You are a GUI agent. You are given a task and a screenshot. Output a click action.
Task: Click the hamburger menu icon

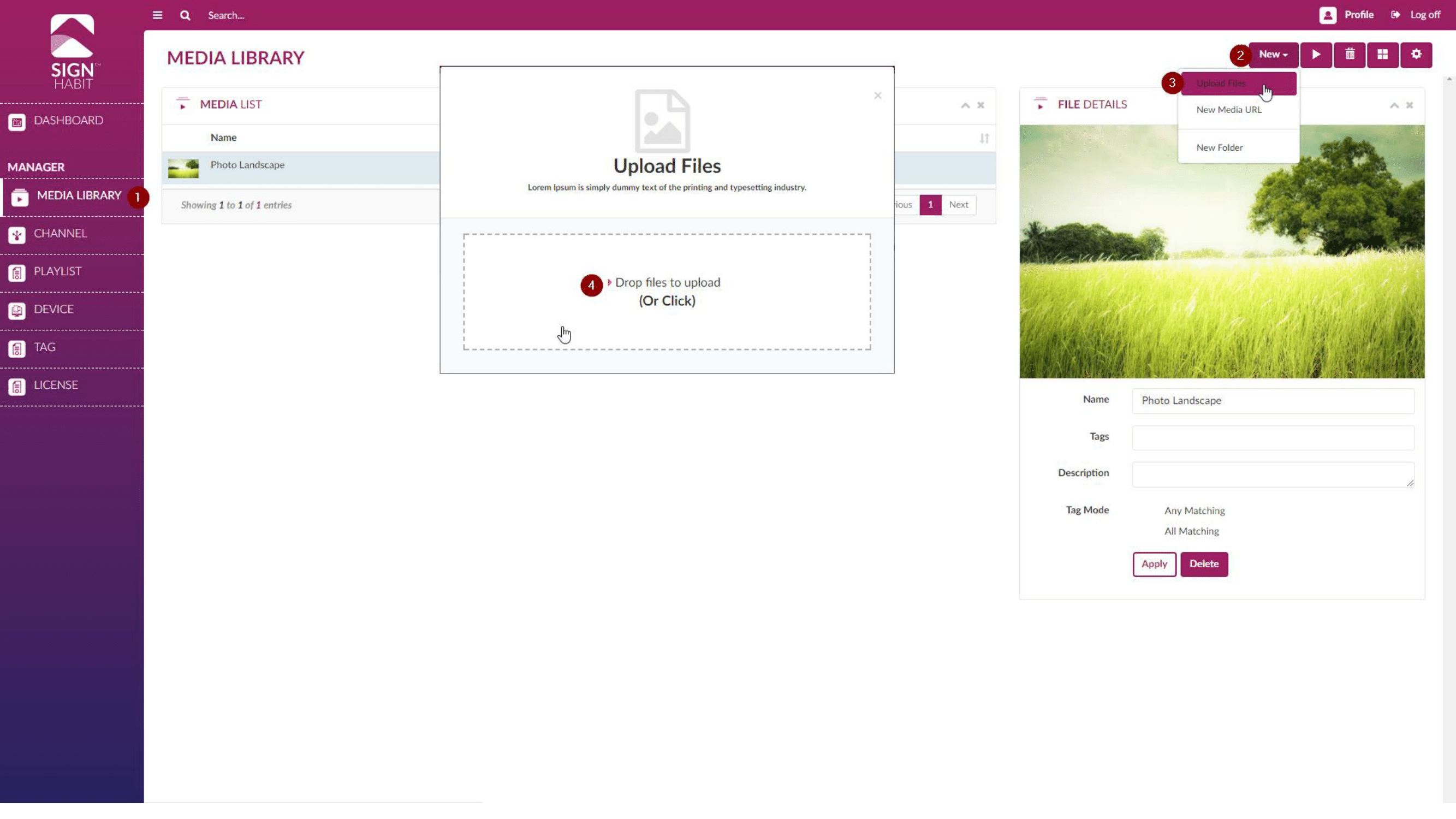pyautogui.click(x=157, y=15)
